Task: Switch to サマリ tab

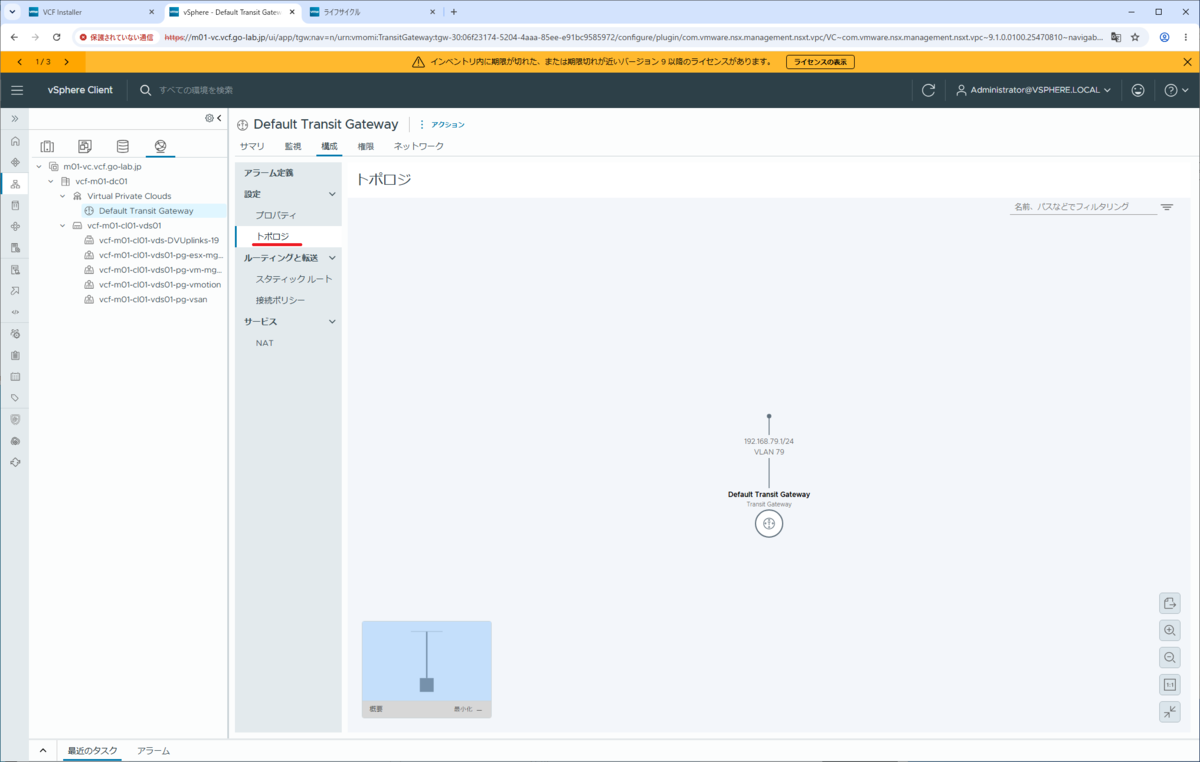Action: coord(252,146)
